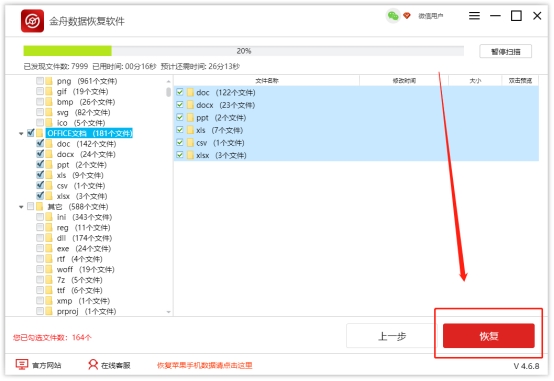Click the ico folder icon in tree
This screenshot has height=381, width=554.
click(x=49, y=123)
